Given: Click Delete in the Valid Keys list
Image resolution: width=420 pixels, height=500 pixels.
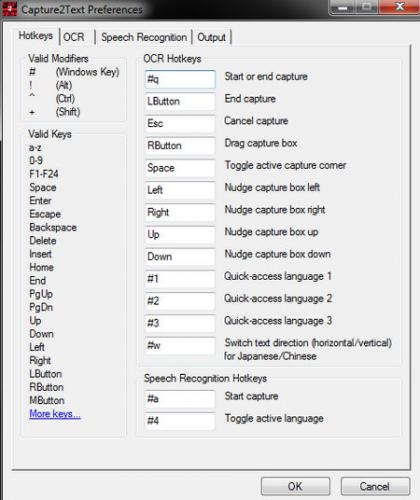Looking at the screenshot, I should (x=43, y=241).
